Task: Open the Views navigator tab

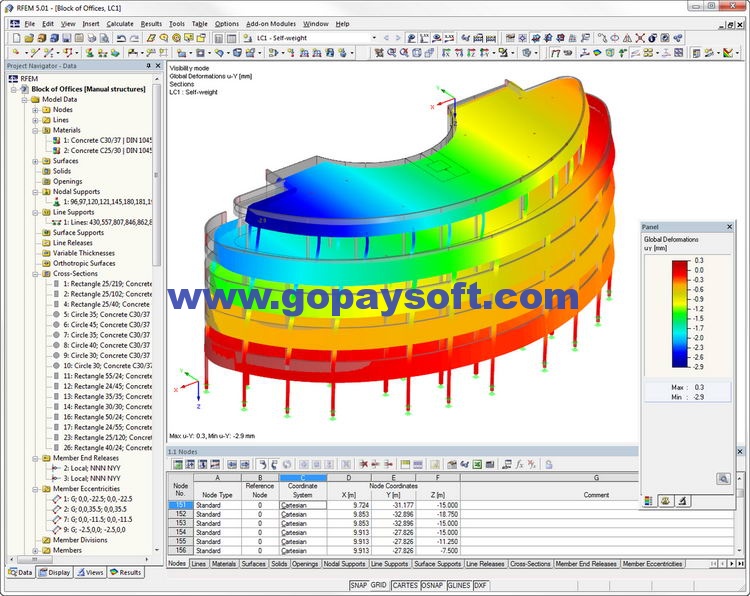Action: point(90,572)
